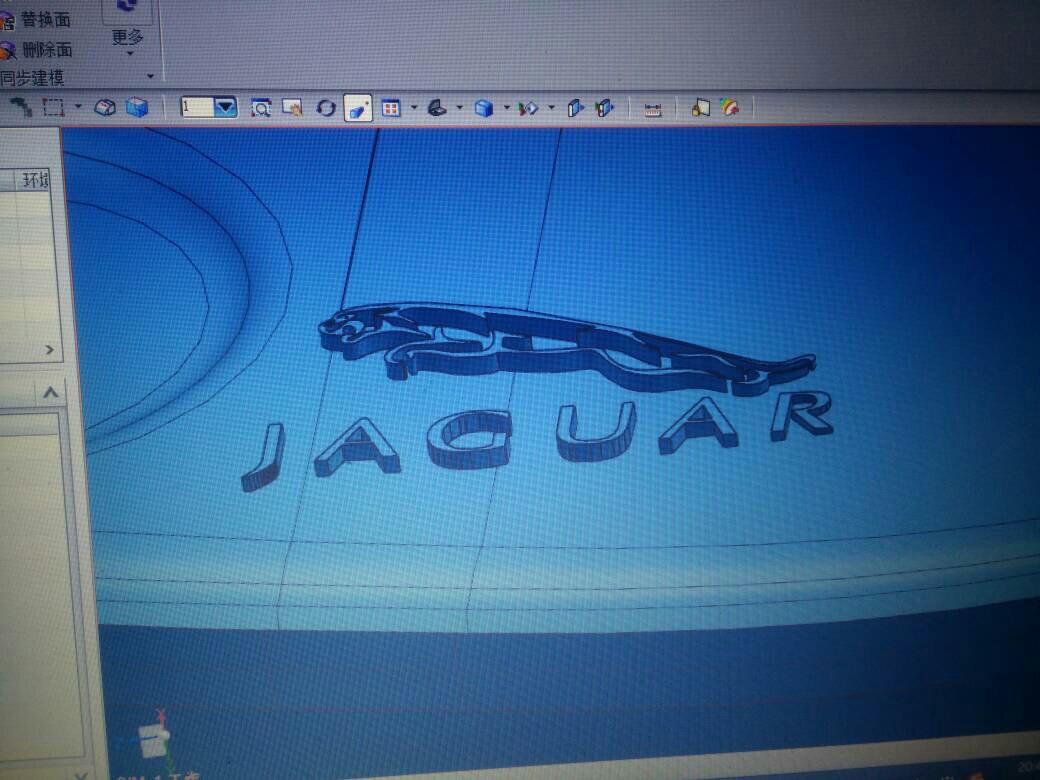Image resolution: width=1040 pixels, height=780 pixels.
Task: Click the right scroll arrow in left panel
Action: pos(50,350)
